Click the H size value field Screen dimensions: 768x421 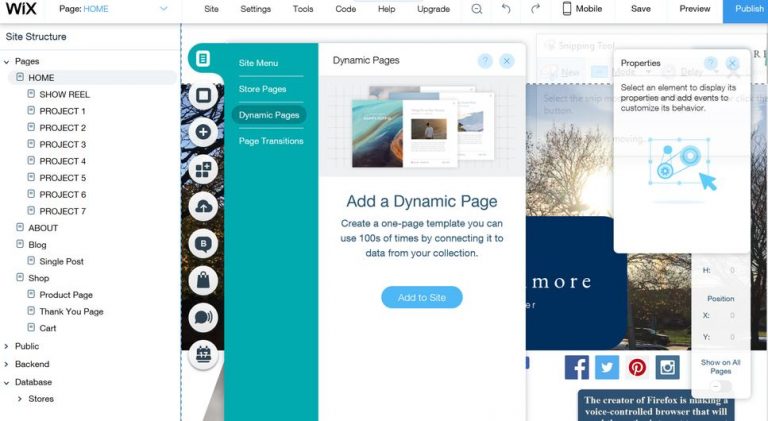pyautogui.click(x=732, y=270)
